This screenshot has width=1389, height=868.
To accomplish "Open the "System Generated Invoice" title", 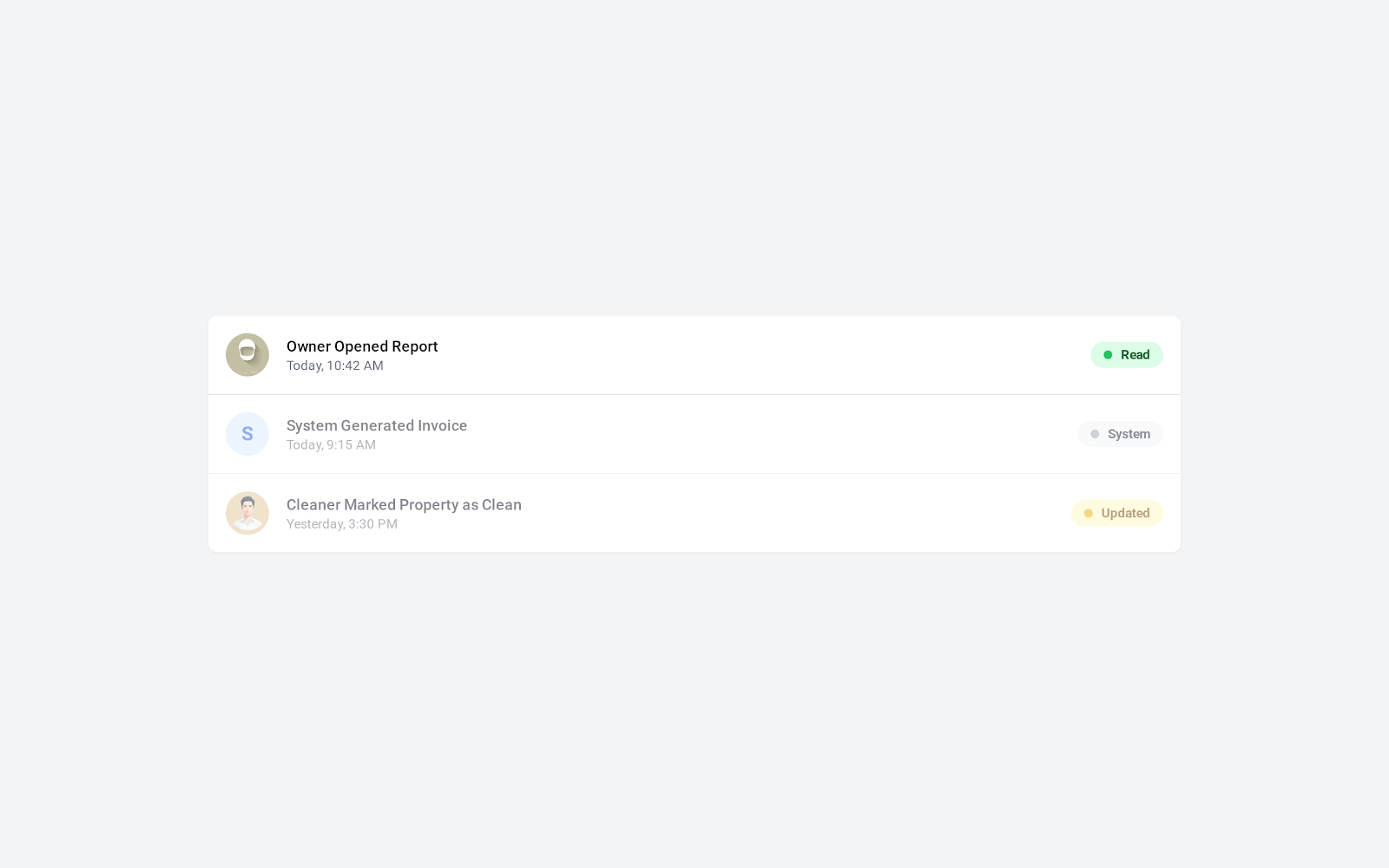I will pos(377,425).
